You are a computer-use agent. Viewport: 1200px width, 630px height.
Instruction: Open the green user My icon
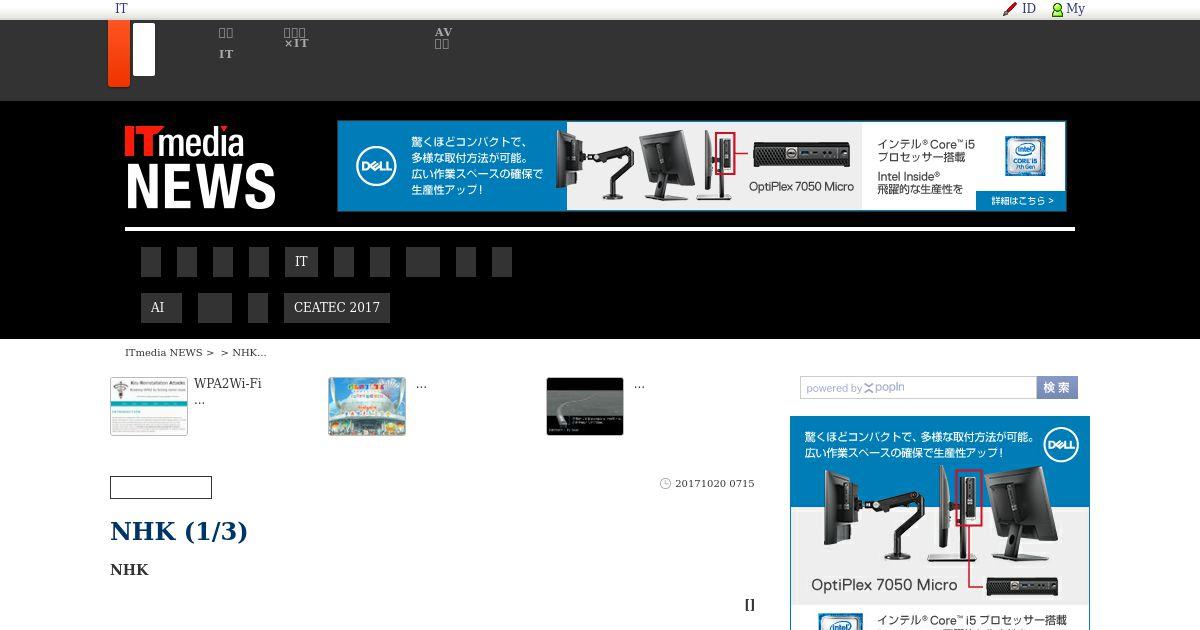pos(1057,9)
